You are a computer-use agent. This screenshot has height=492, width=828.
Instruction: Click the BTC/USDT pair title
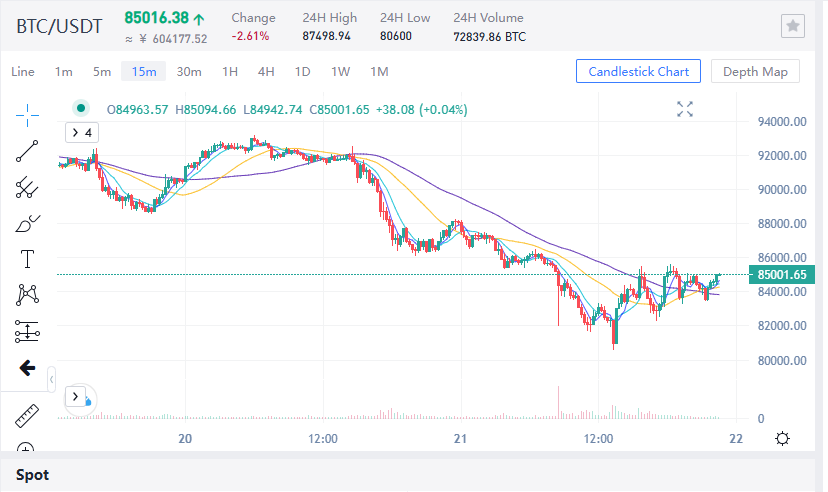coord(59,26)
